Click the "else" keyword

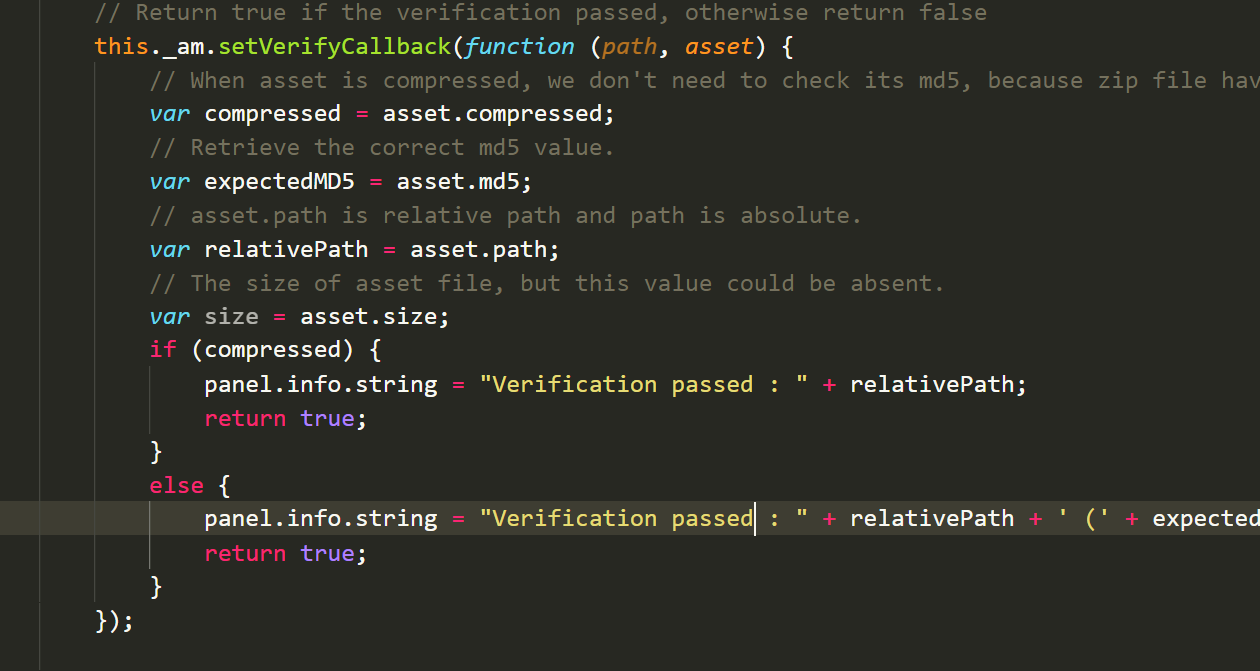click(176, 485)
